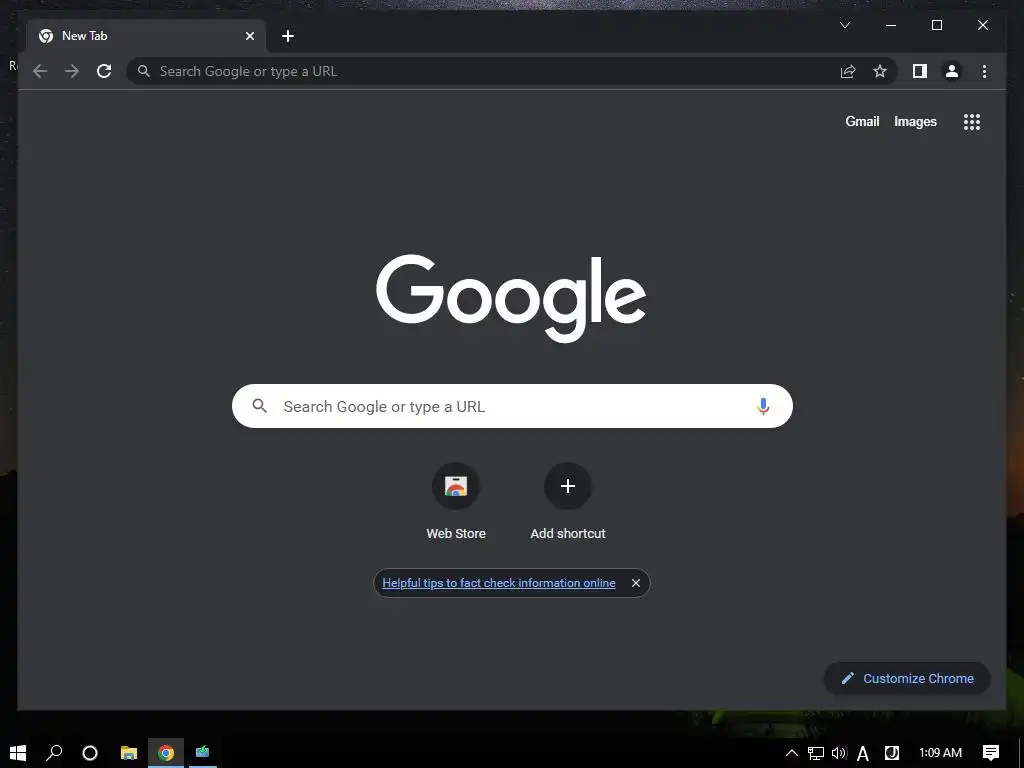Click the Chrome taskbar icon

pos(166,753)
